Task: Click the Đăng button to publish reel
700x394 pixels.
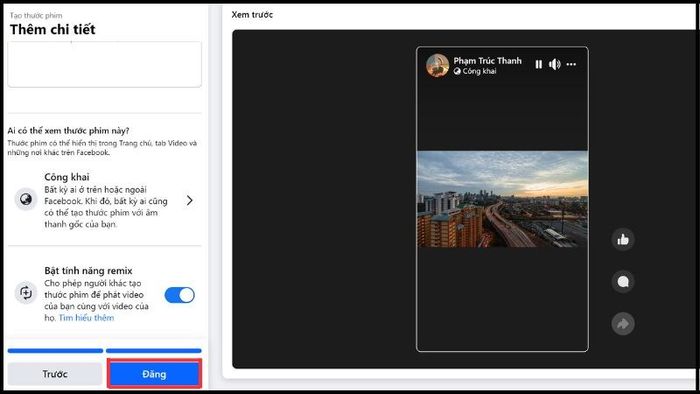Action: (x=154, y=374)
